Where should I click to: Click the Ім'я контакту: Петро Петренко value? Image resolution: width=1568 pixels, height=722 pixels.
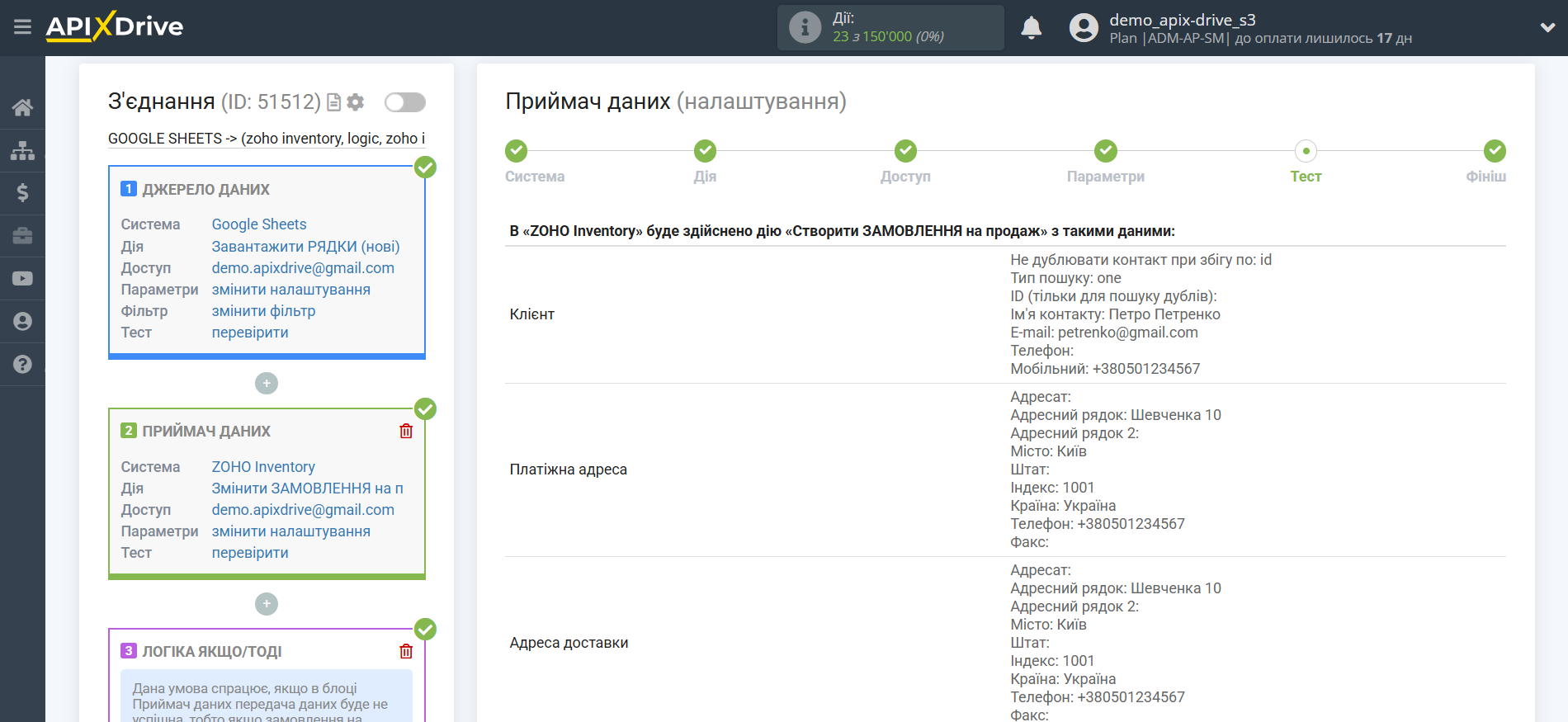1115,314
